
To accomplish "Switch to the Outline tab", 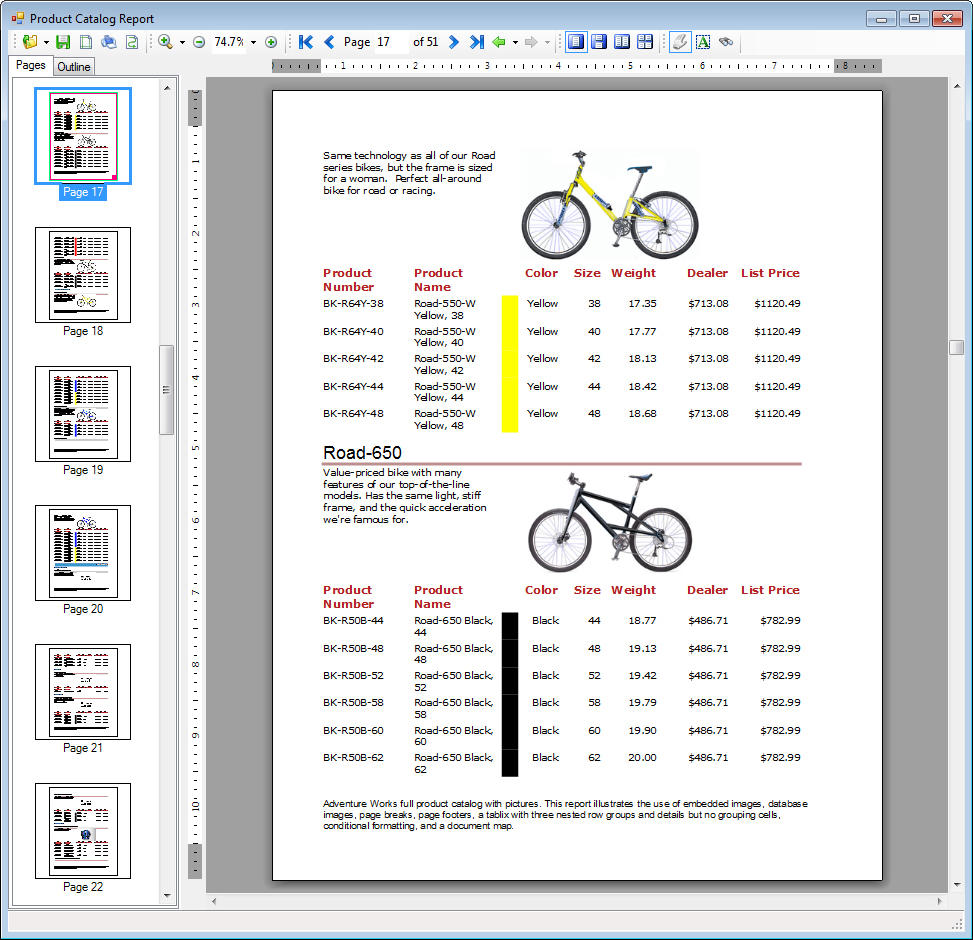I will tap(73, 65).
